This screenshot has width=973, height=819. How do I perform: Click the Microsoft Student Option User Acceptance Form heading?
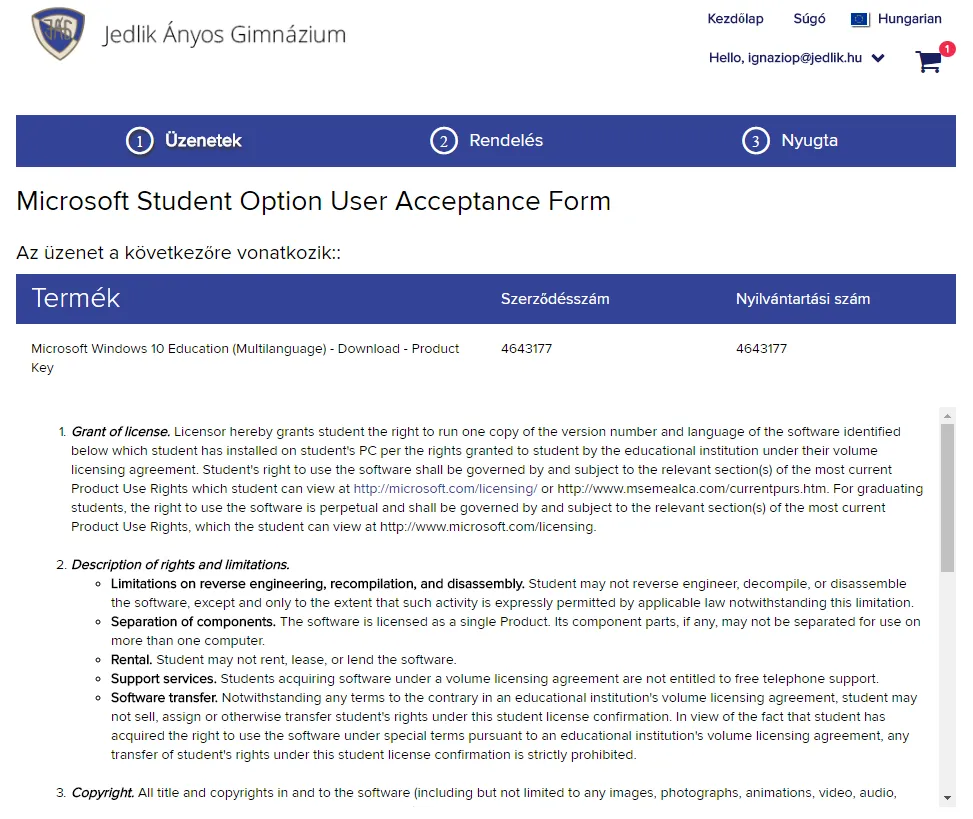(313, 201)
